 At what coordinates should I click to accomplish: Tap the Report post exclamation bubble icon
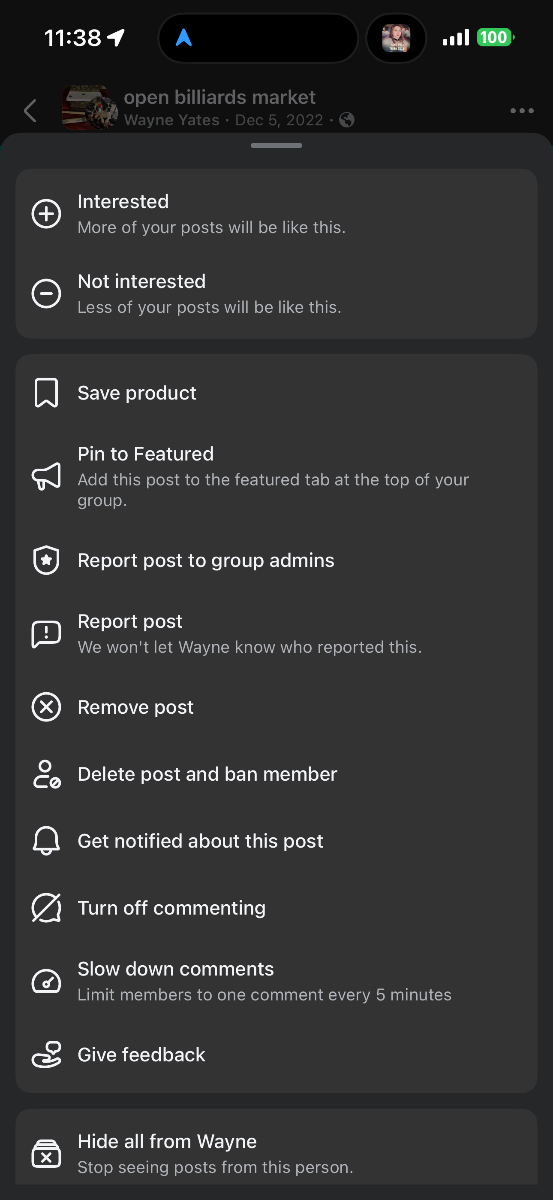tap(46, 634)
